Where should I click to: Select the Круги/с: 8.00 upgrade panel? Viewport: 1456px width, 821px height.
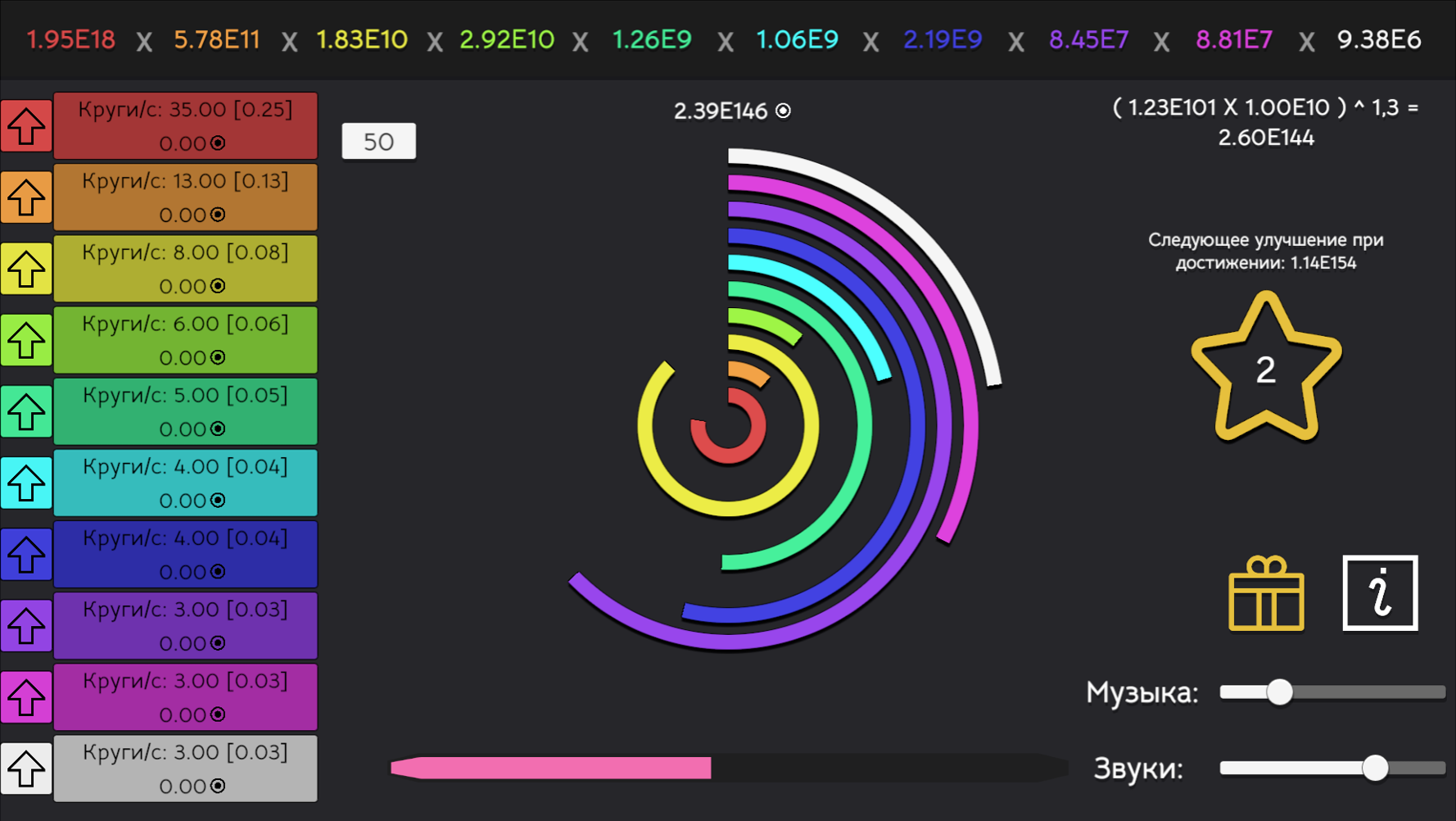185,268
